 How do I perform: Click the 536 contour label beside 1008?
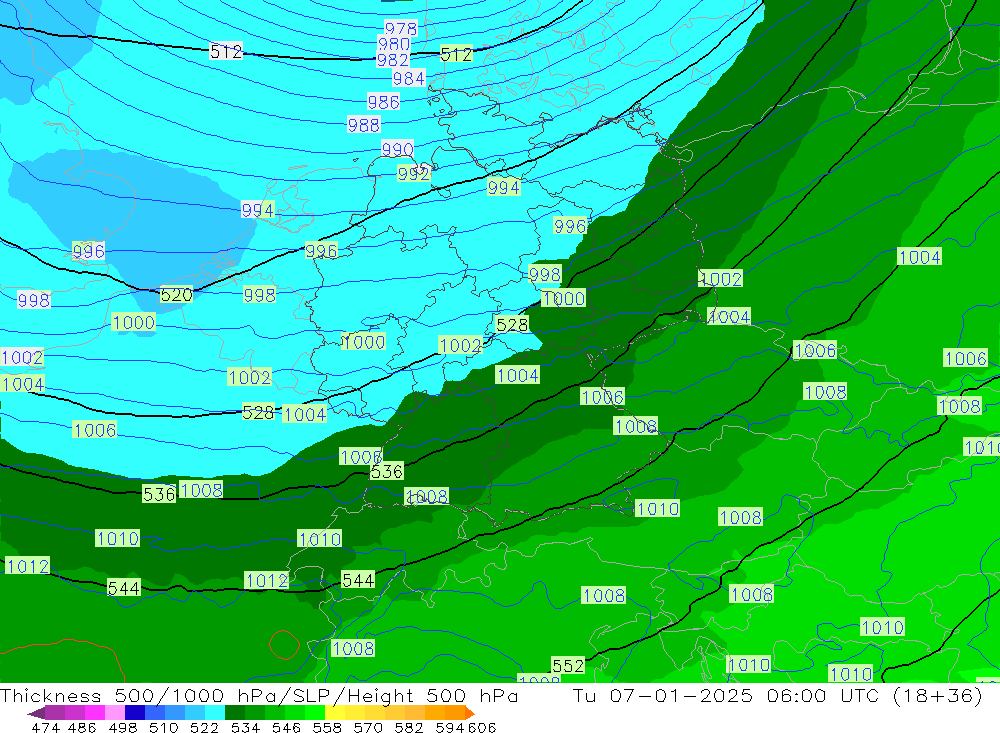[x=159, y=494]
